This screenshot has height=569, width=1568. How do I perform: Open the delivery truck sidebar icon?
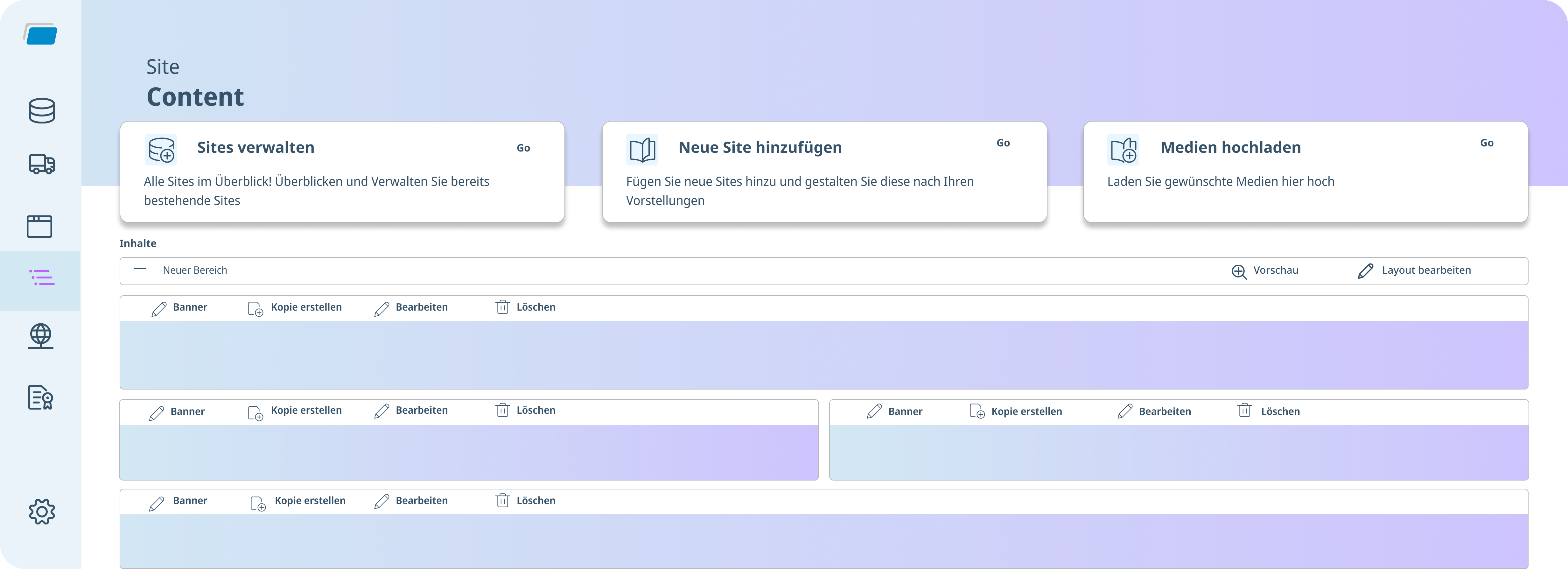41,164
